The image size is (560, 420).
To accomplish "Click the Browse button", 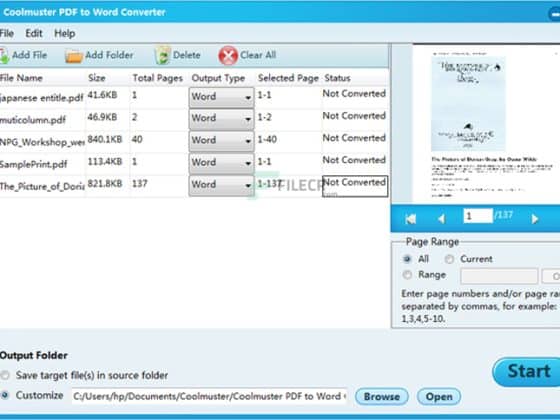I will coord(382,396).
